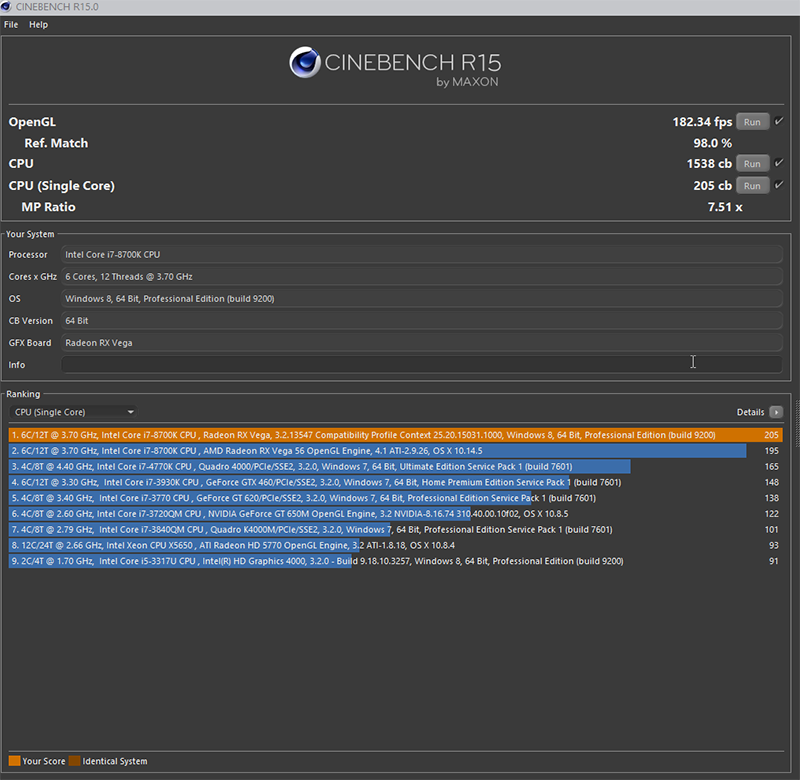Click the Cinebench title bar app icon

click(x=6, y=7)
